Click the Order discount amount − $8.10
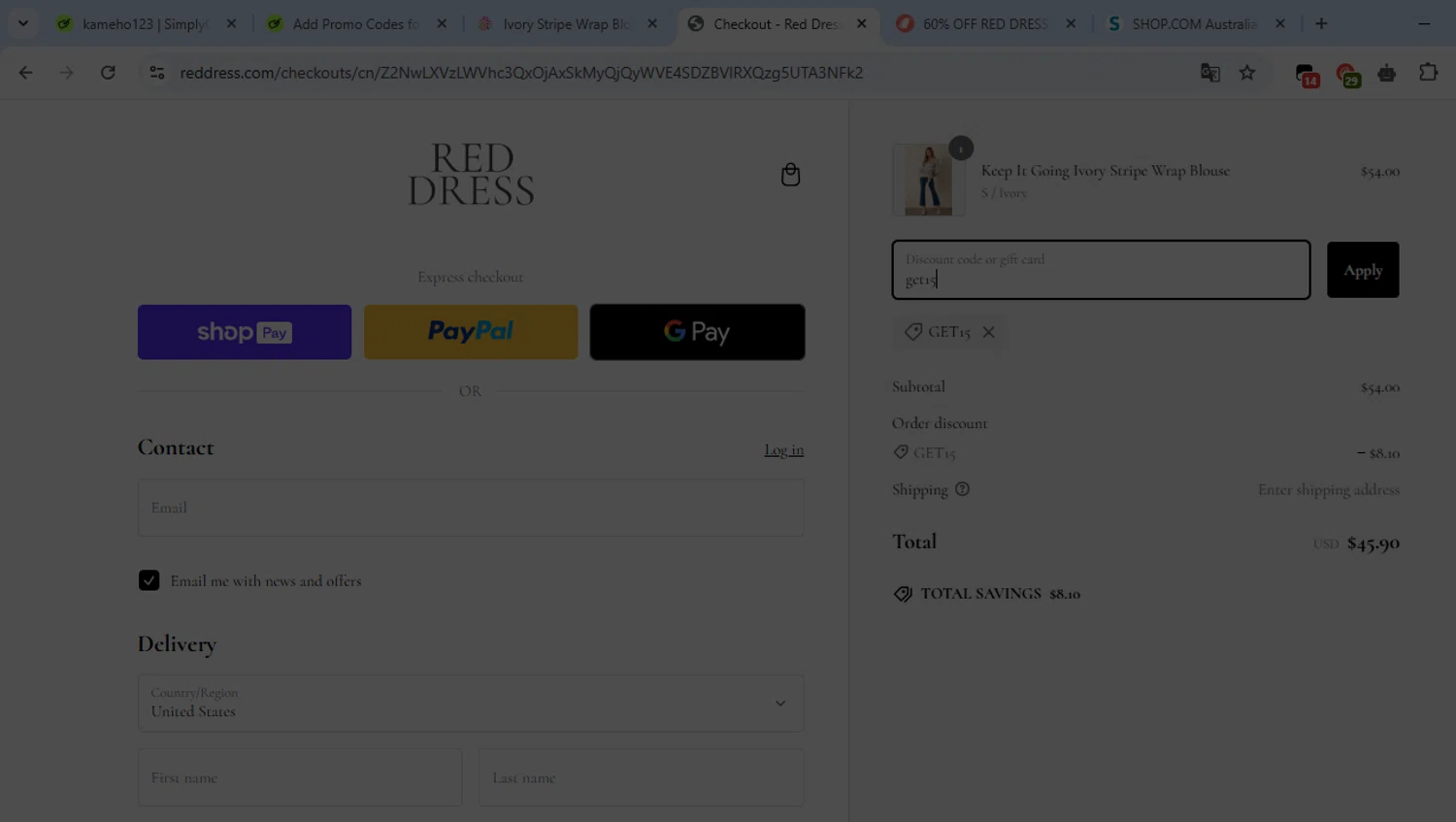The height and width of the screenshot is (822, 1456). tap(1378, 453)
